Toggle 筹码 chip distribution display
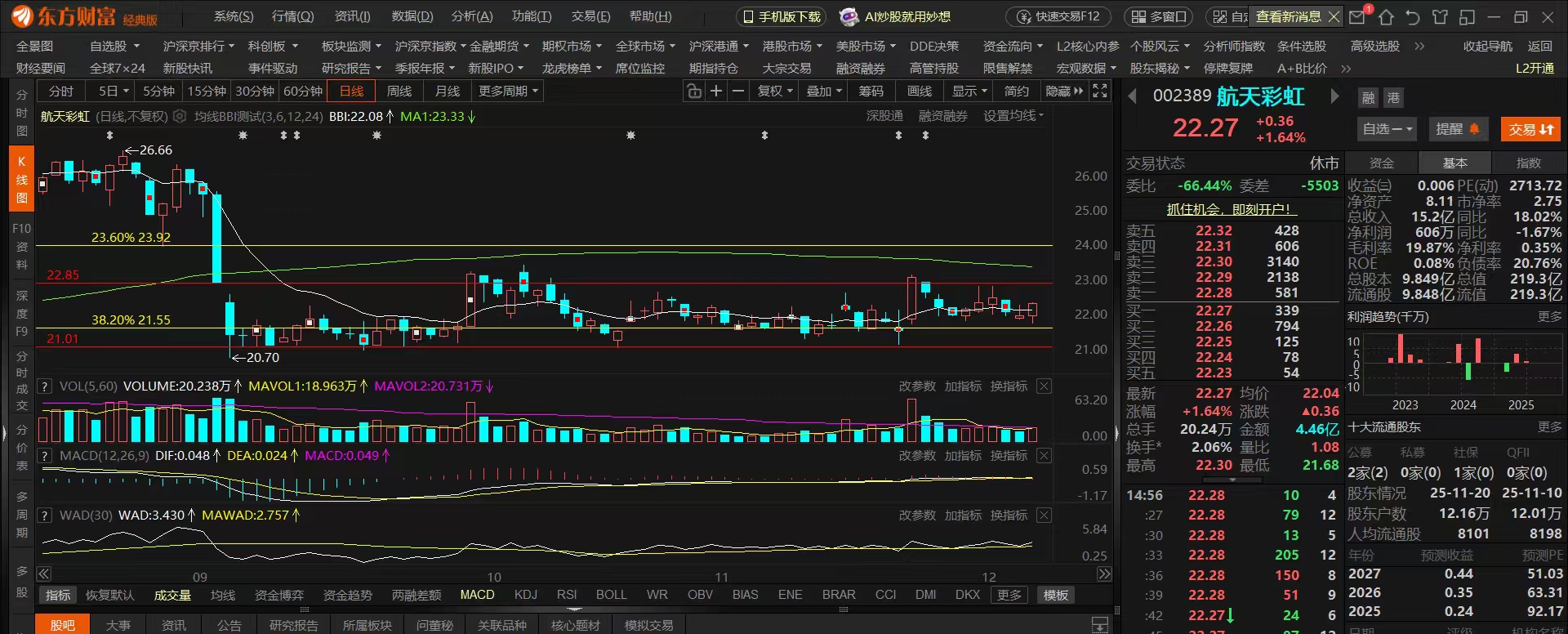 point(871,92)
